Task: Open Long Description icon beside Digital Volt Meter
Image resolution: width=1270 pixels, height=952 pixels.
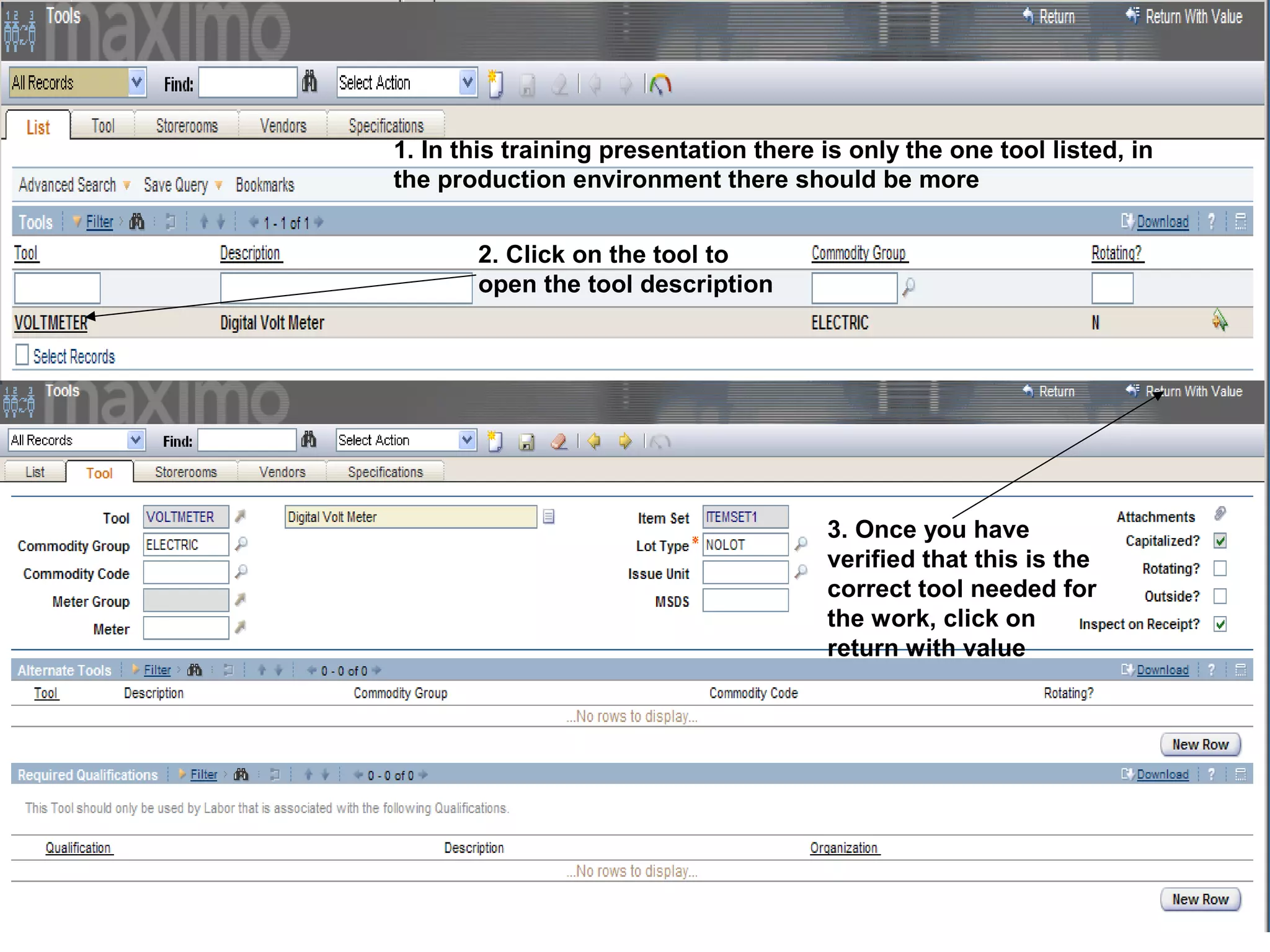Action: [548, 516]
